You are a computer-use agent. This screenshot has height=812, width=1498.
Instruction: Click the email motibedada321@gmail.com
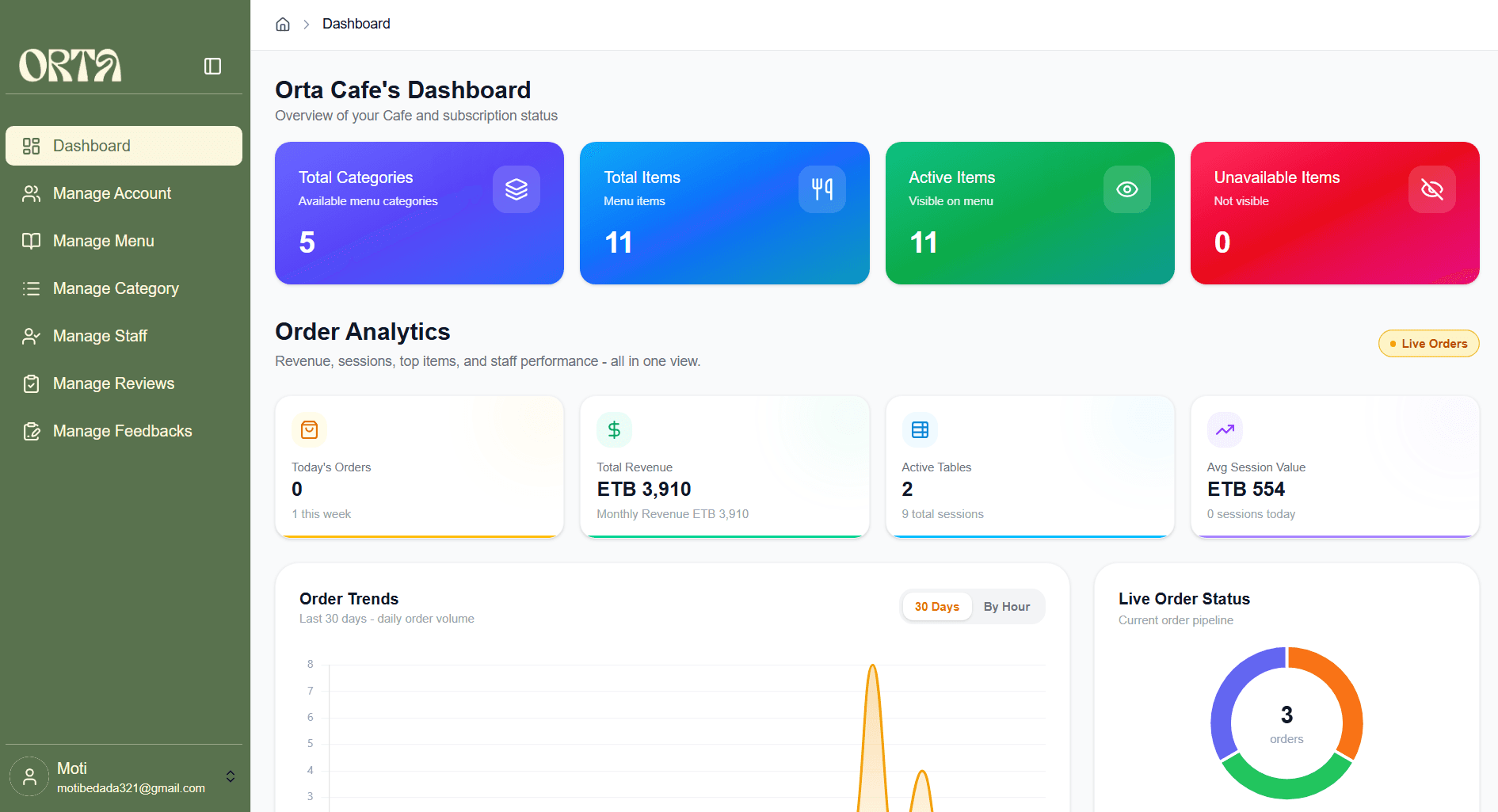[x=131, y=788]
